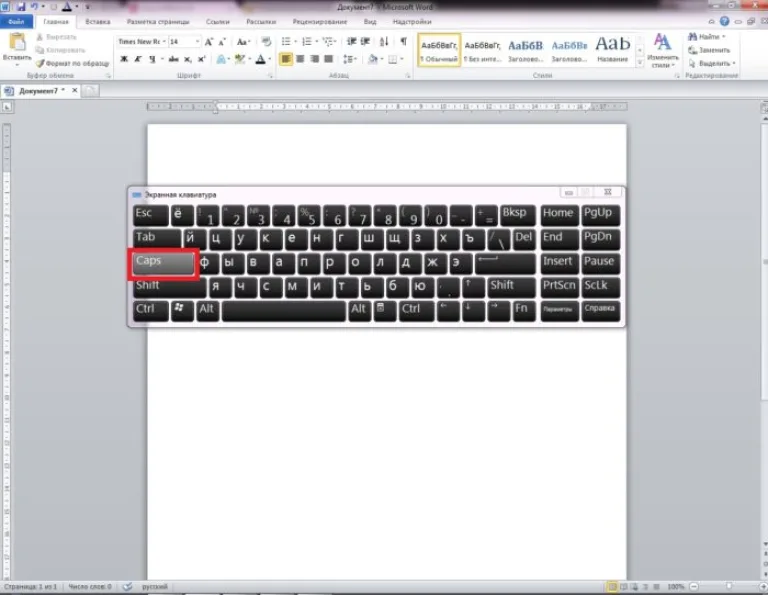Switch to the Вид tab
This screenshot has width=768, height=595.
point(370,22)
